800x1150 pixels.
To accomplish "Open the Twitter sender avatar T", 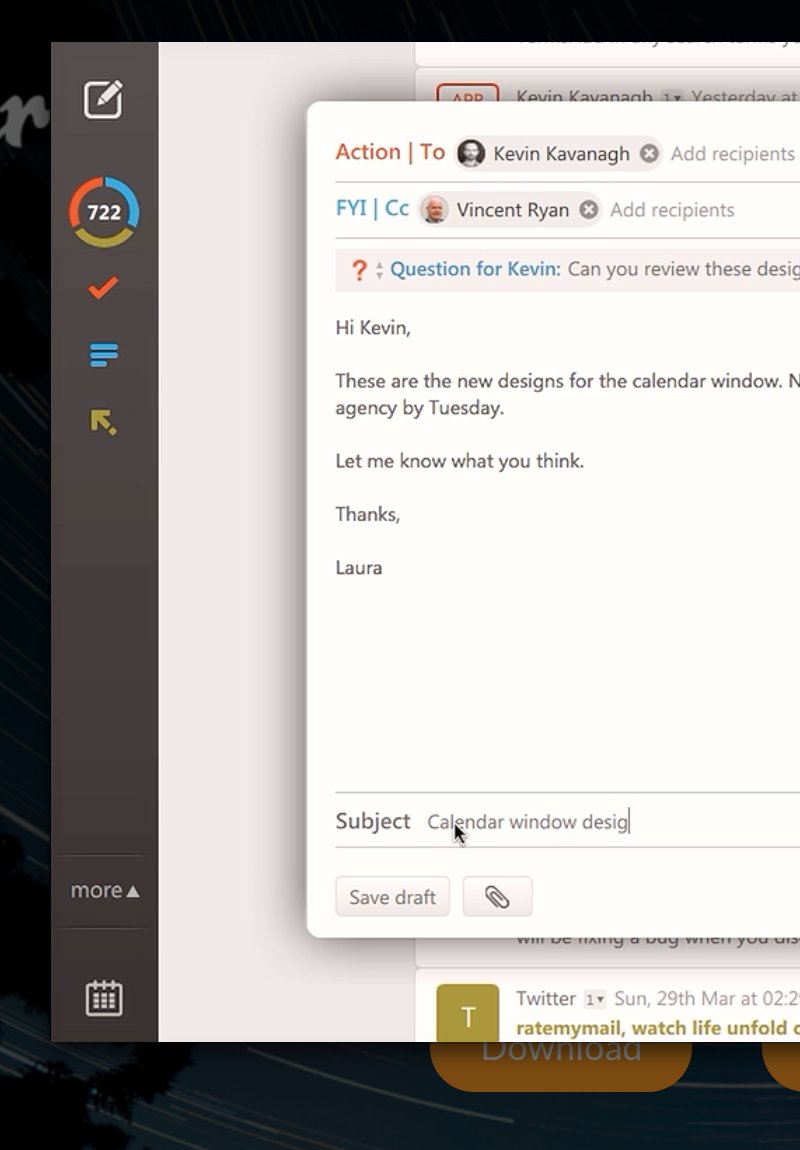I will pyautogui.click(x=468, y=1013).
